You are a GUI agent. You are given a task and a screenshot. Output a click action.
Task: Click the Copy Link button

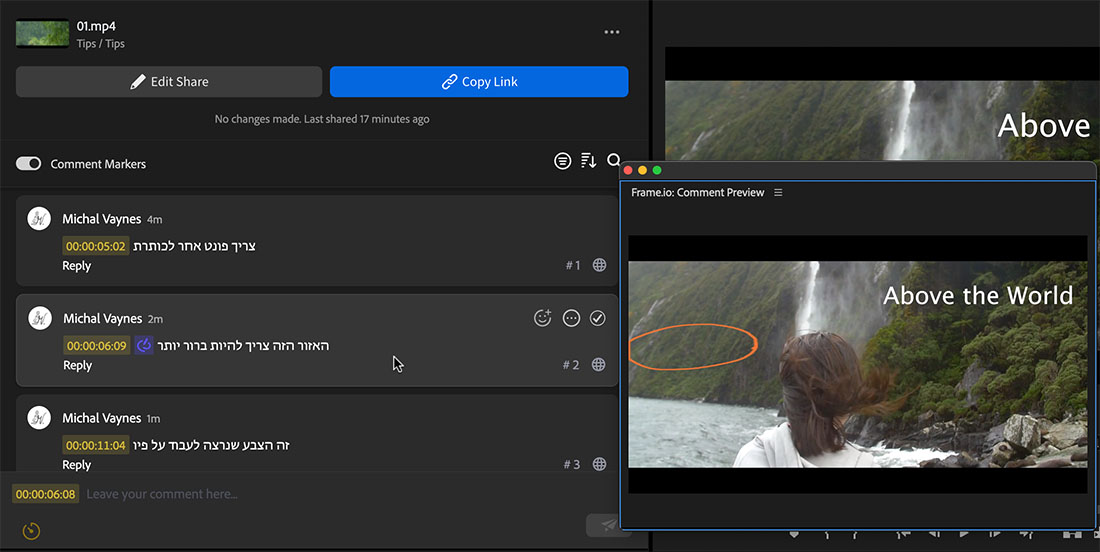pyautogui.click(x=479, y=81)
